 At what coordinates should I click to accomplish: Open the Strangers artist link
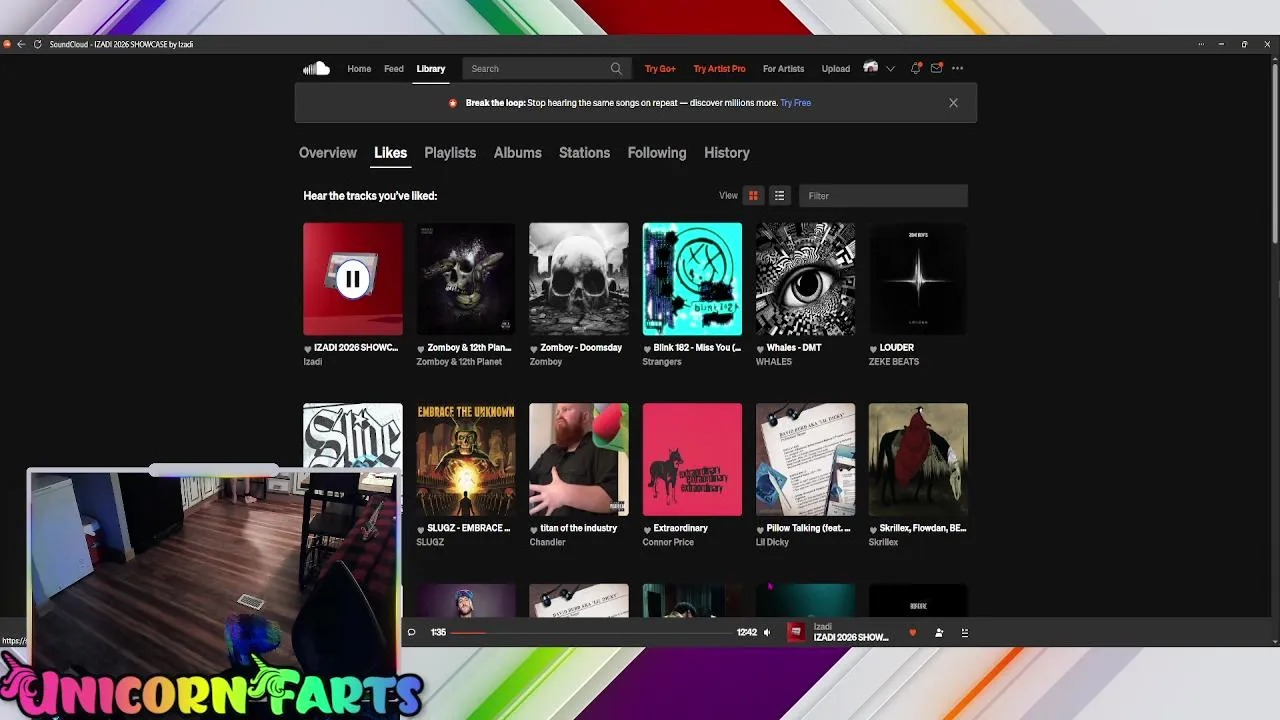(662, 362)
